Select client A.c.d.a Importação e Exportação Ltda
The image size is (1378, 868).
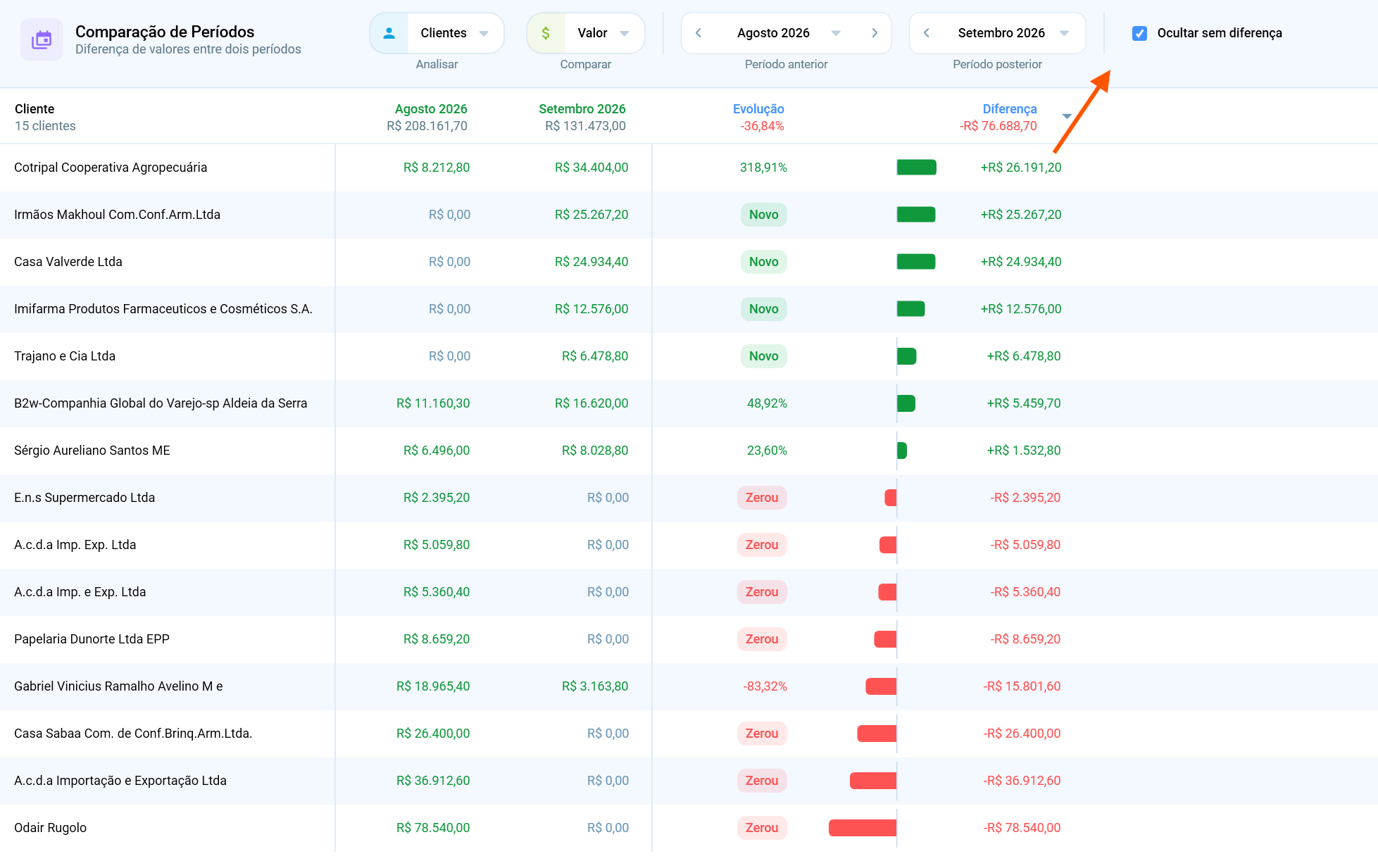coord(120,781)
